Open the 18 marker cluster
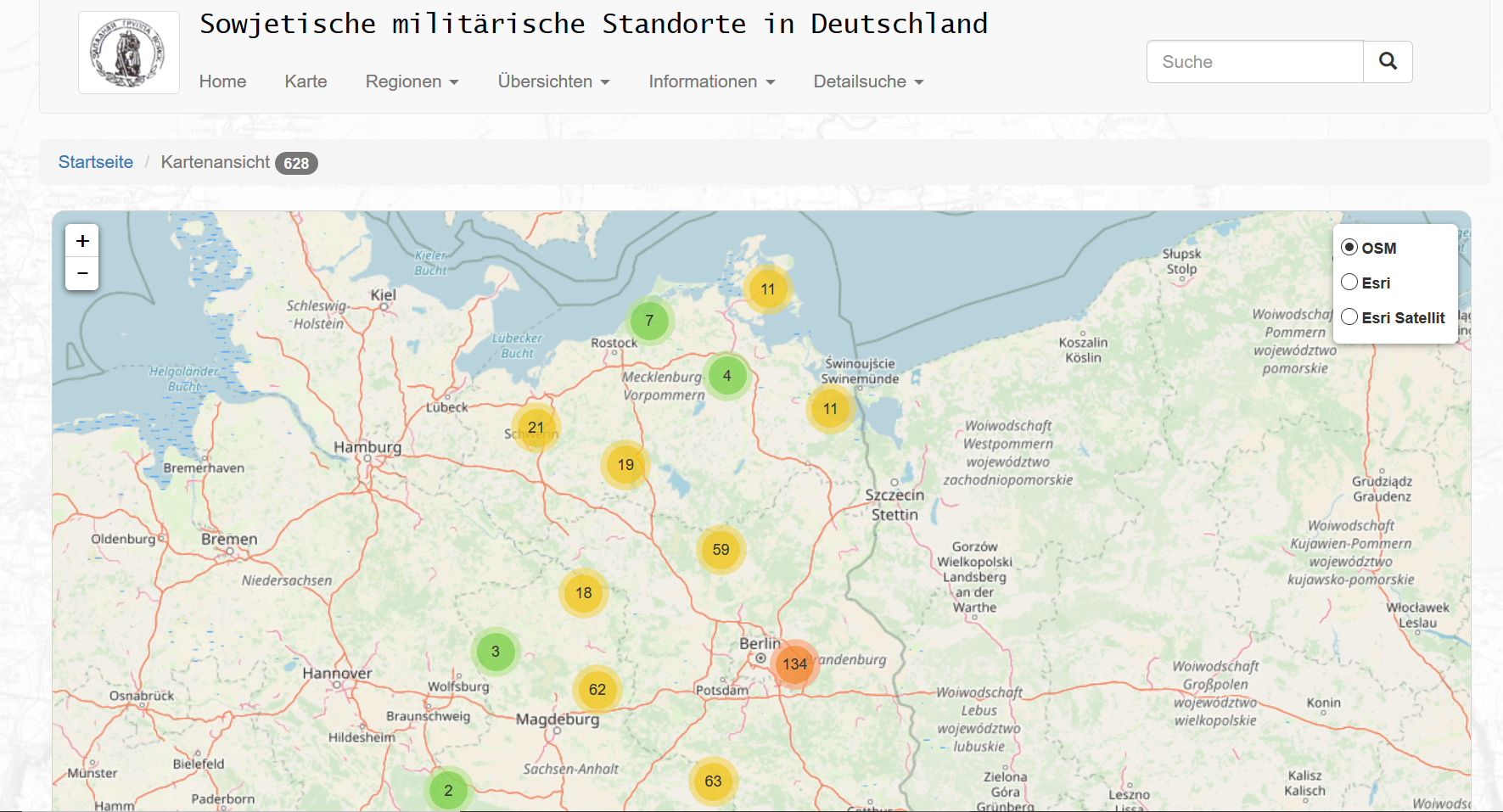Viewport: 1503px width, 812px height. pos(584,593)
